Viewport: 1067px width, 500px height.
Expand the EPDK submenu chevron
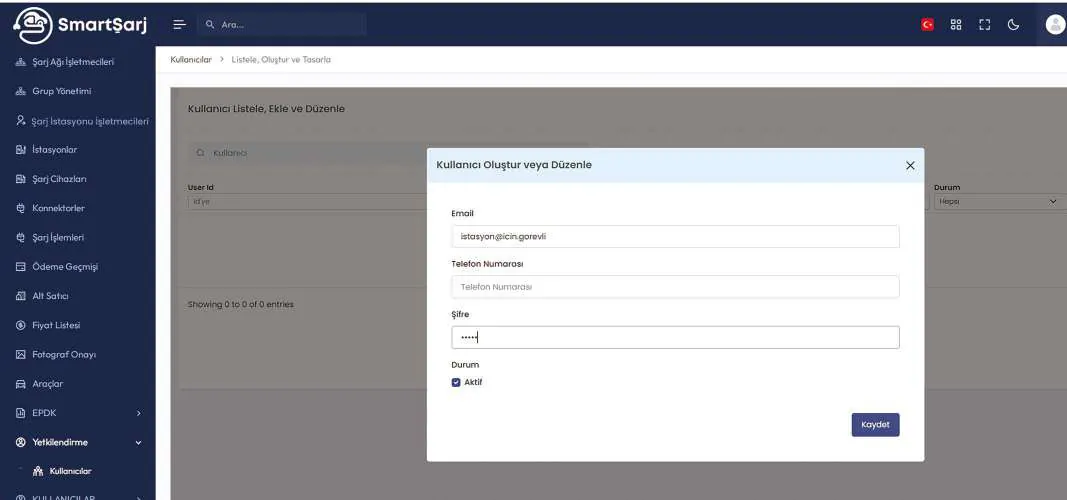click(x=138, y=413)
